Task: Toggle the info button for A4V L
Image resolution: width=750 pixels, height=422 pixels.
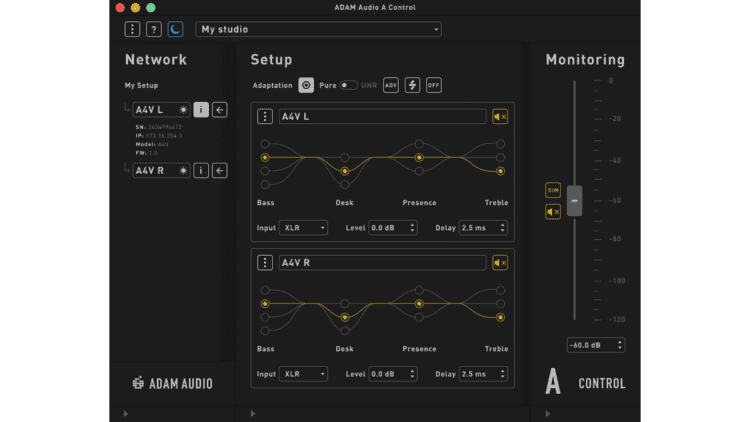Action: click(201, 110)
